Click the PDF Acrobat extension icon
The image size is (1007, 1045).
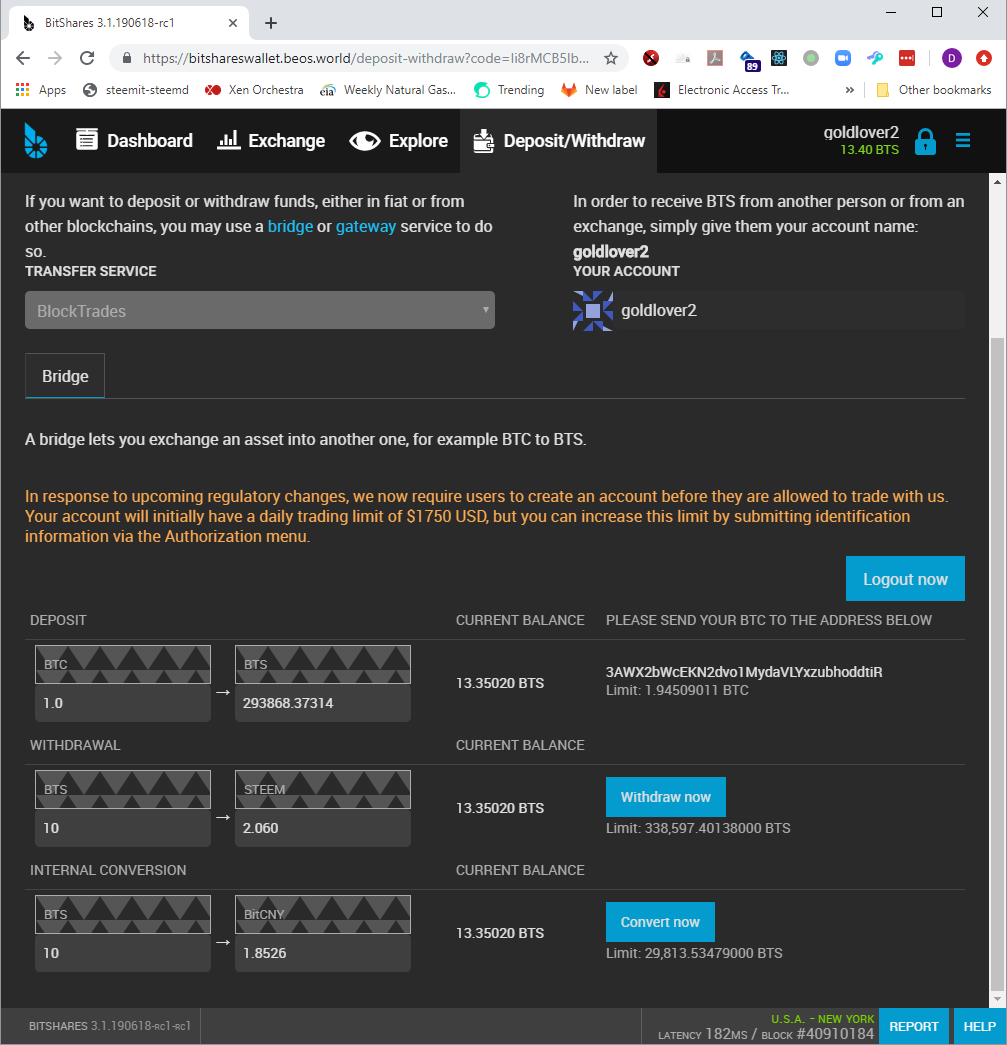click(x=714, y=58)
